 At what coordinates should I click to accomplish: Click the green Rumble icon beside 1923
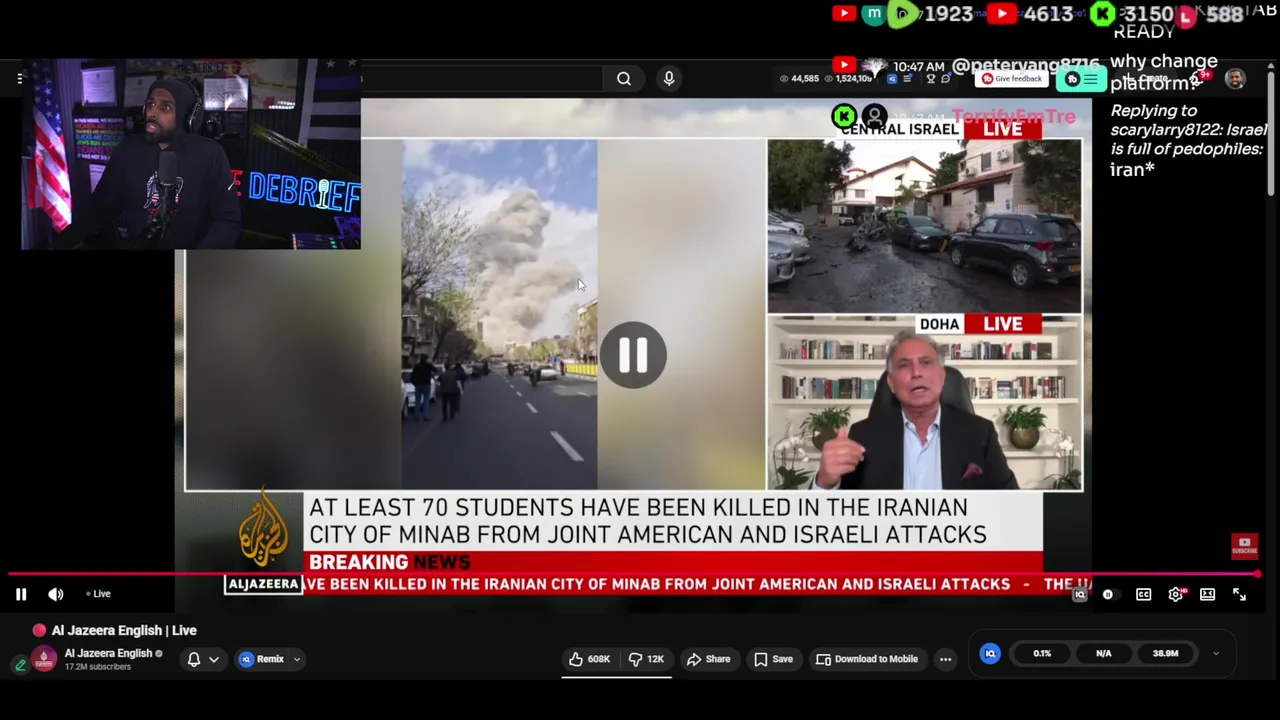coord(903,13)
